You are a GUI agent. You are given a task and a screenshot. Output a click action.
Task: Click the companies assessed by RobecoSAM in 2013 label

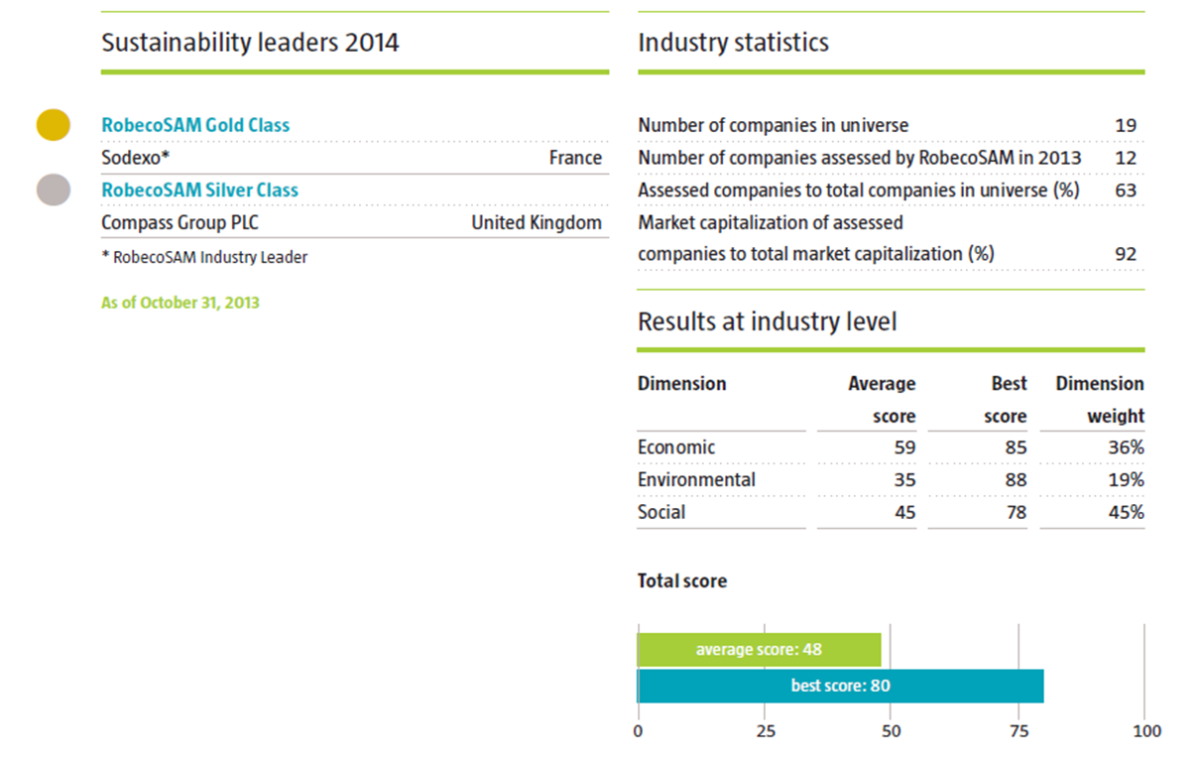pos(860,157)
